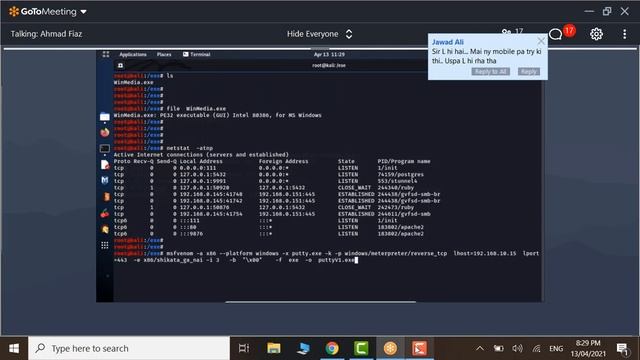Open the document editor icon in Kali dock
This screenshot has height=360, width=640.
point(105,164)
